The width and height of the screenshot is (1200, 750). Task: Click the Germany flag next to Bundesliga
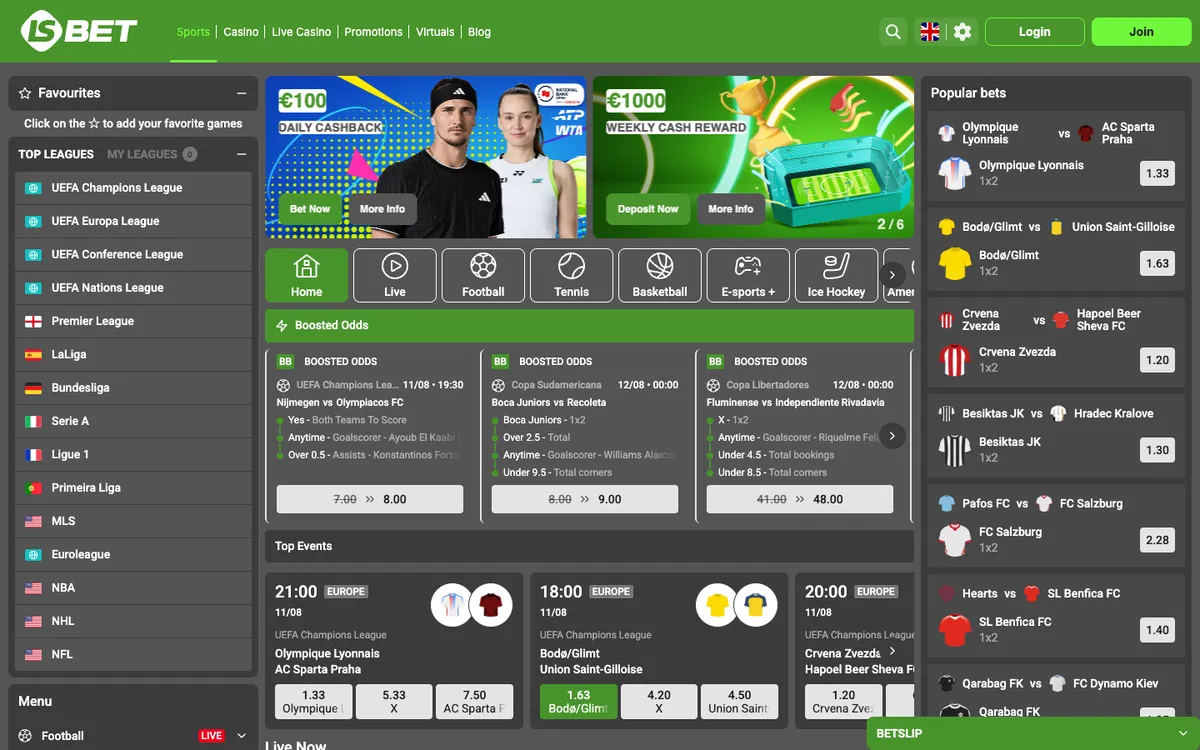coord(33,388)
